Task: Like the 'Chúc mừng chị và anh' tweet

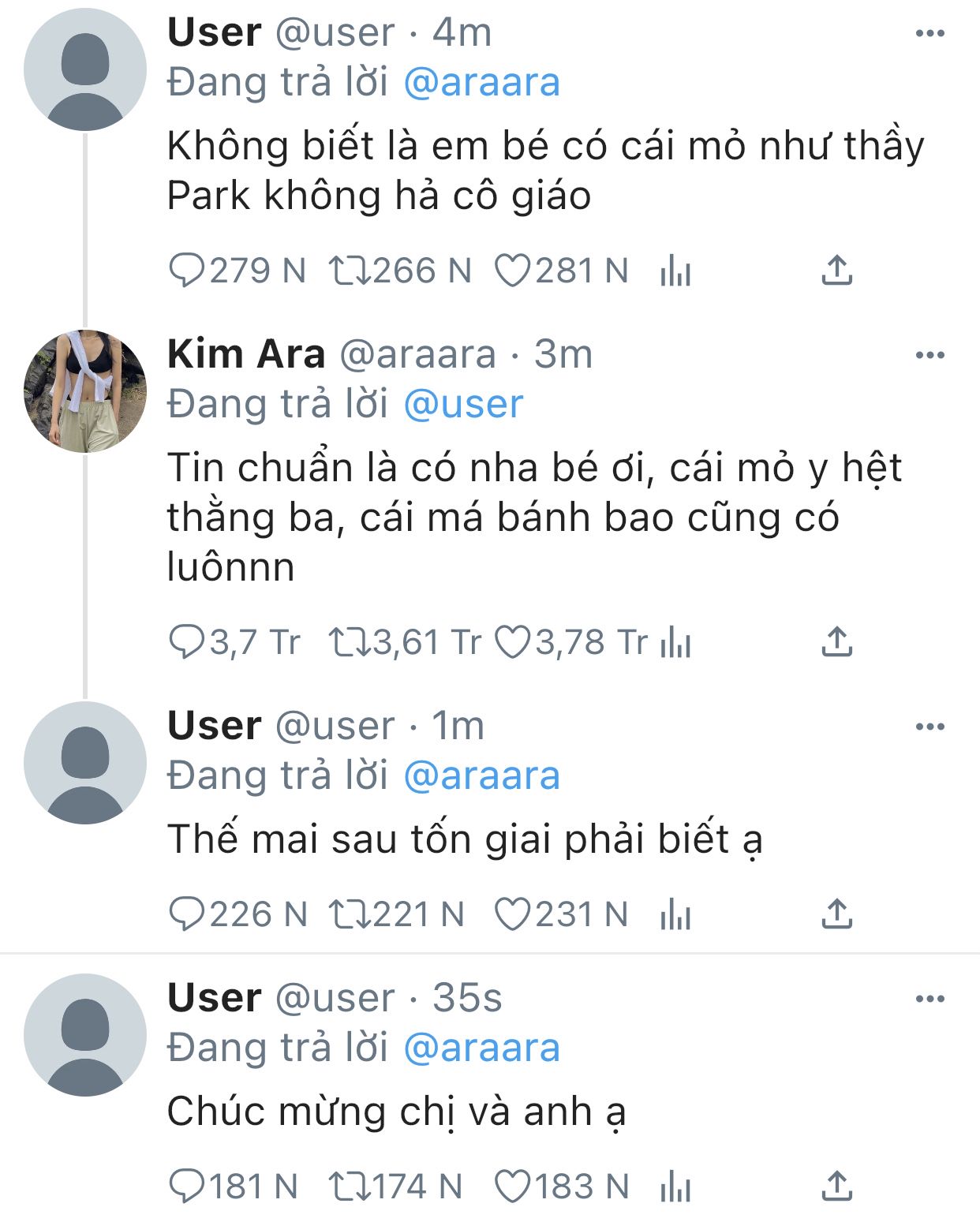Action: pos(512,1186)
